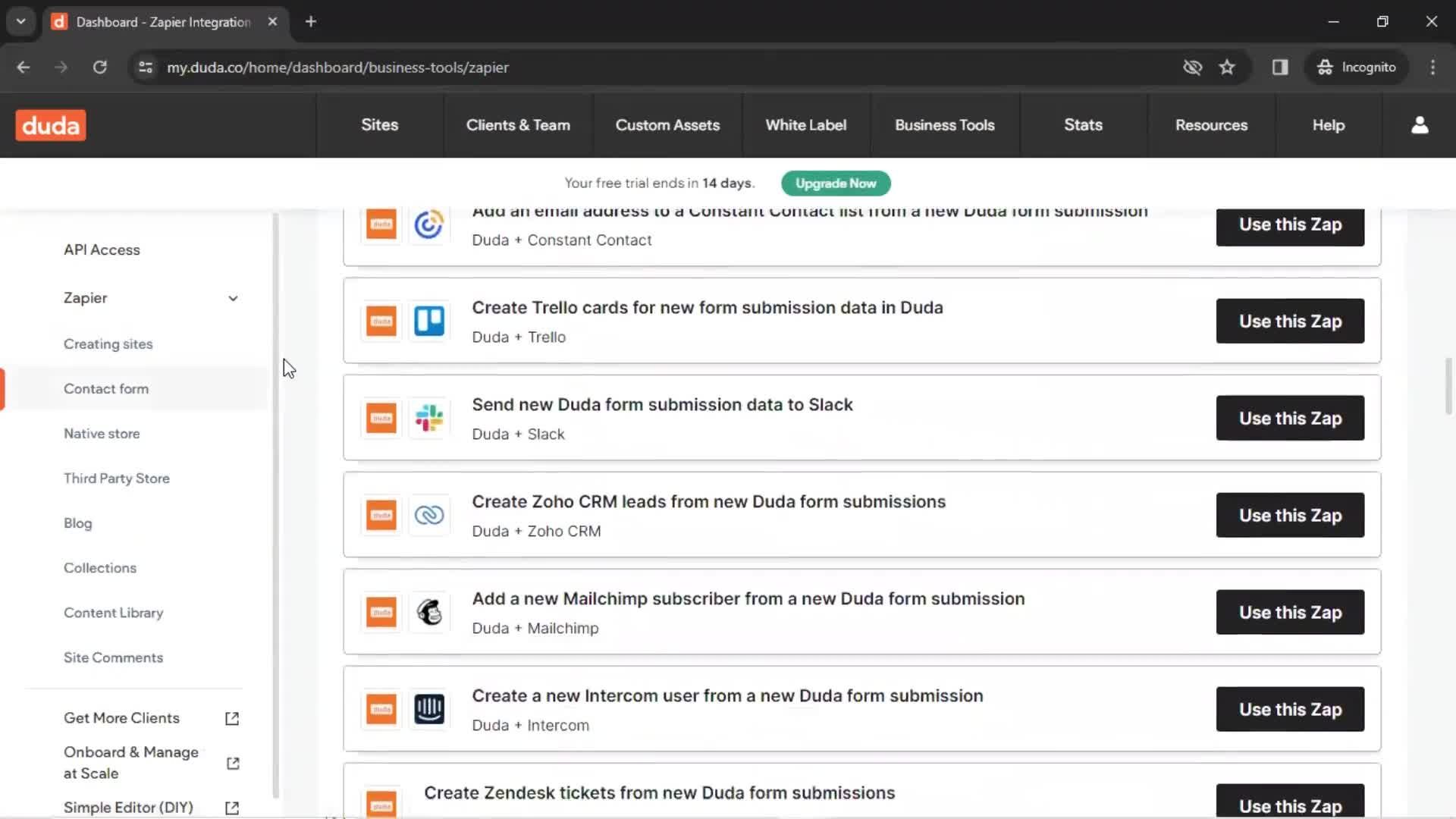
Task: Open the Custom Assets menu
Action: click(x=667, y=125)
